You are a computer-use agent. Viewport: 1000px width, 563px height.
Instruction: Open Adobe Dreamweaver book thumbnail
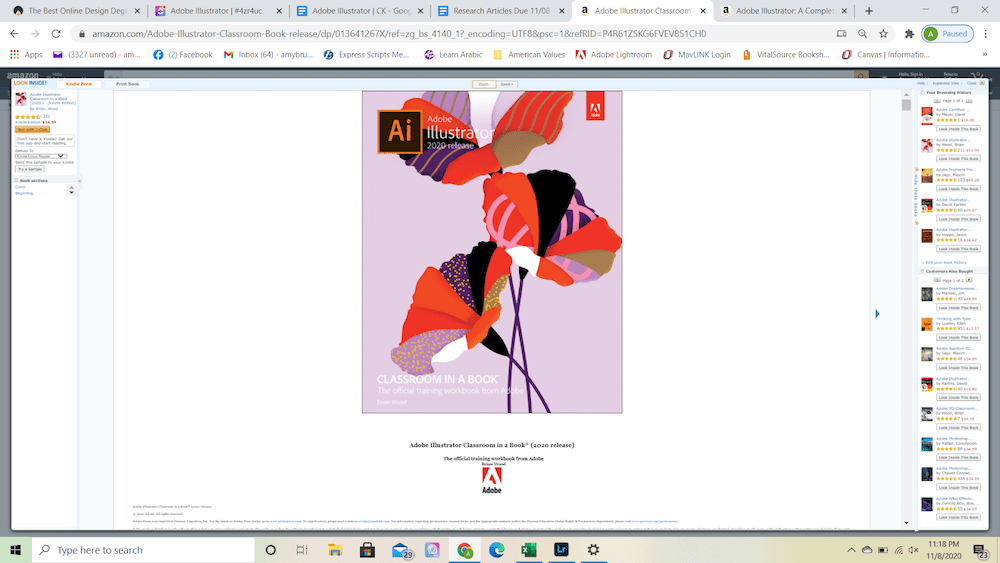point(927,294)
